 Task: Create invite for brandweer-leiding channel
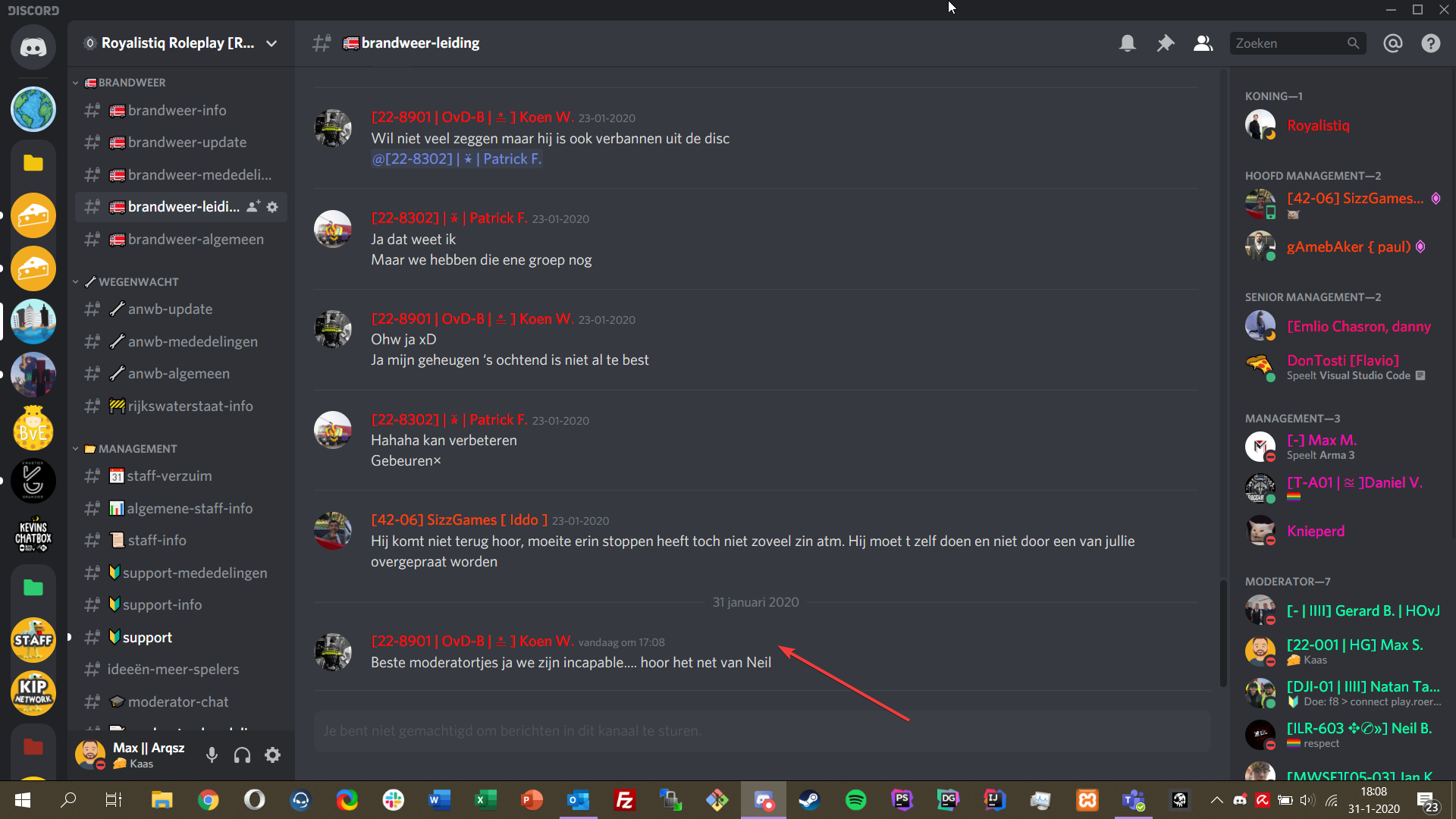click(x=253, y=207)
